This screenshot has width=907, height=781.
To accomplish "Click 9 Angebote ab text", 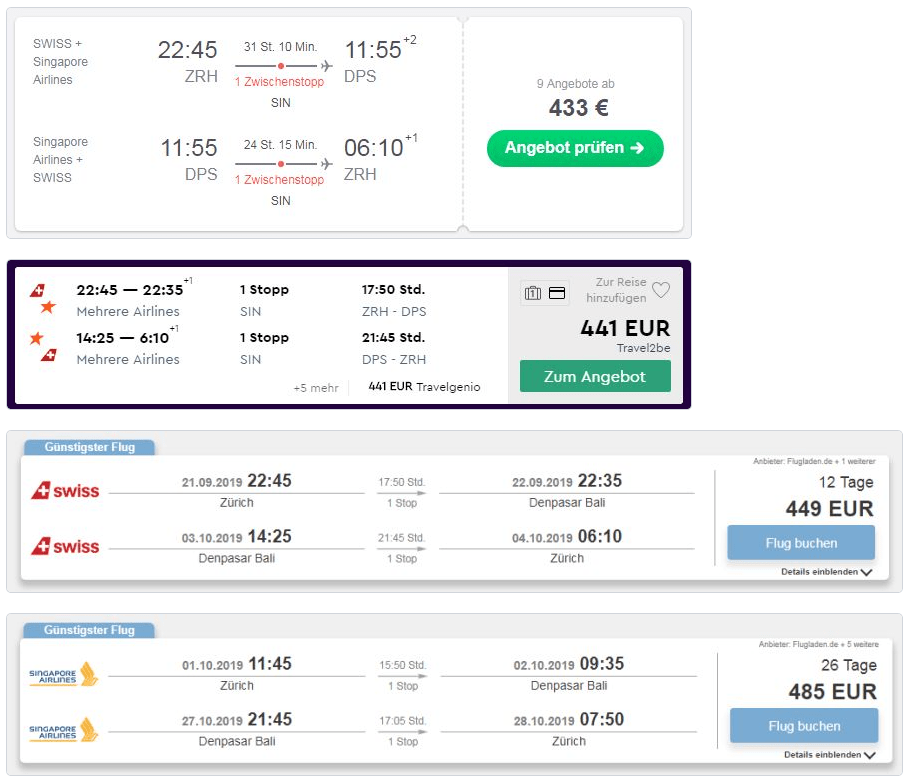I will [576, 84].
